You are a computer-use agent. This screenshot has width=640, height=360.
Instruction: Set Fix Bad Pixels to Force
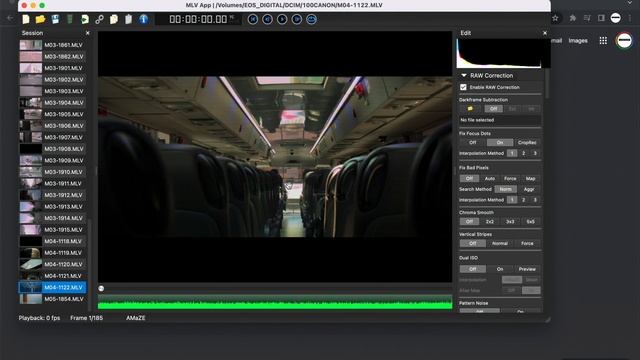510,178
